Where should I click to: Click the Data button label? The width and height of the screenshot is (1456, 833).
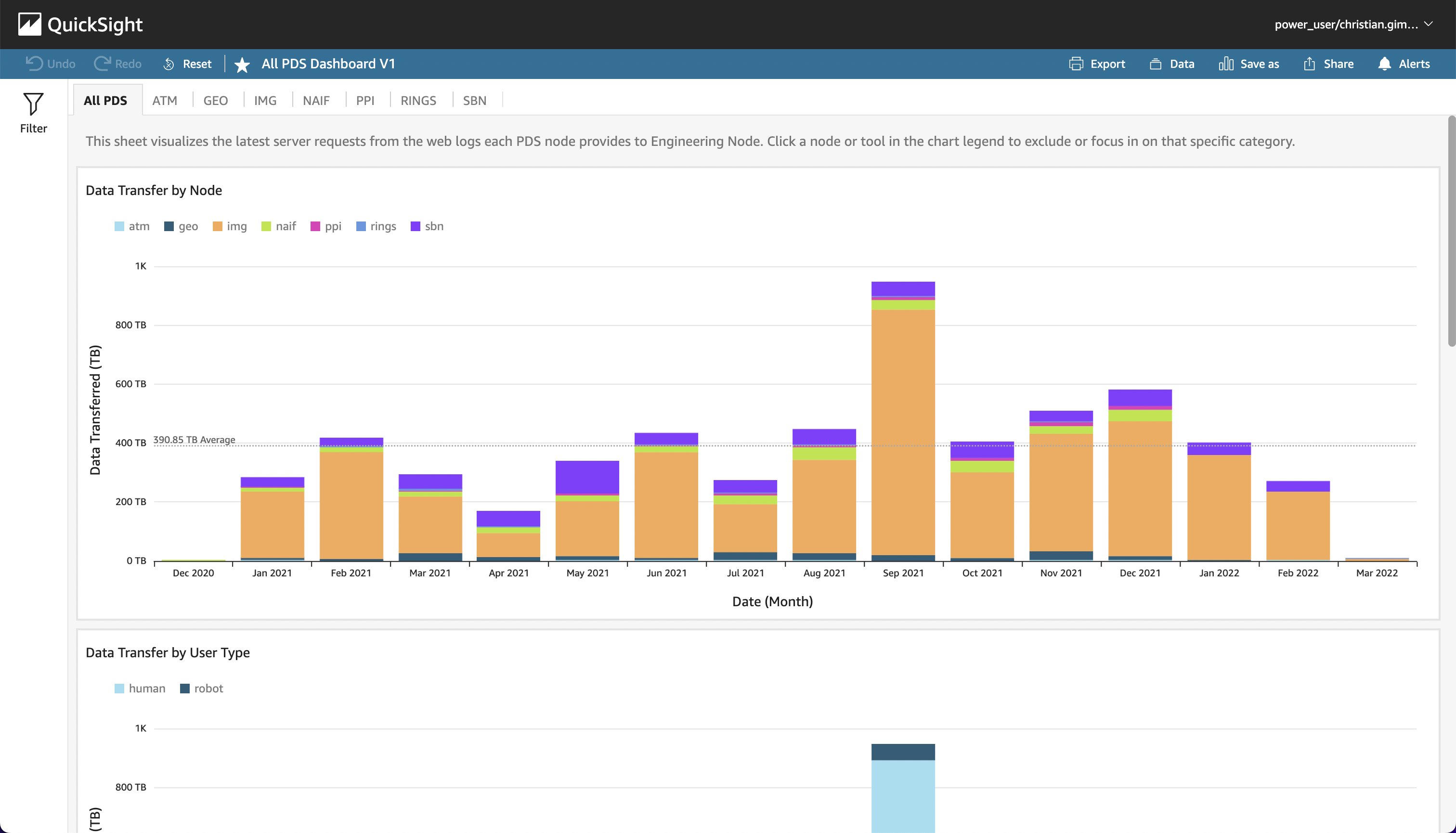(1182, 64)
